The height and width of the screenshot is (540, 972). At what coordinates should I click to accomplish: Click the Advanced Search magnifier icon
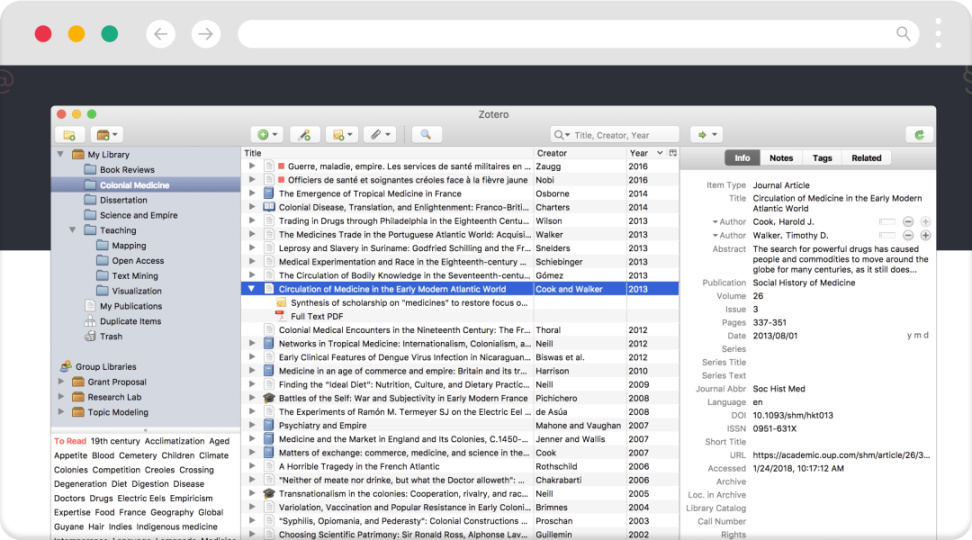click(425, 135)
